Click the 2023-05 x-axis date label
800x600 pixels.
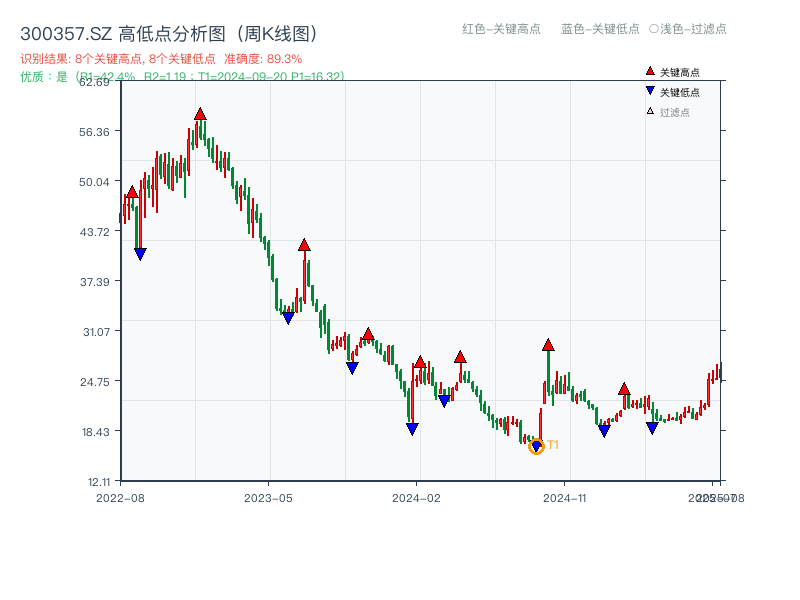point(268,498)
